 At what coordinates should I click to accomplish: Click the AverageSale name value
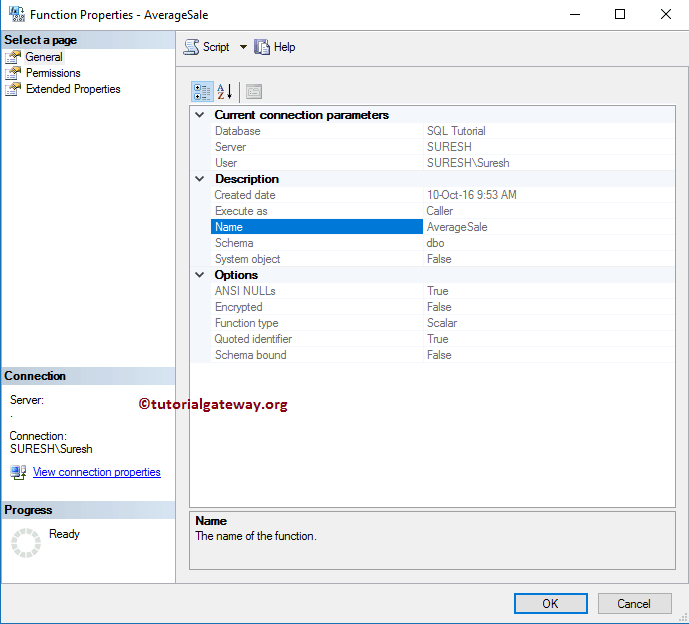click(457, 227)
